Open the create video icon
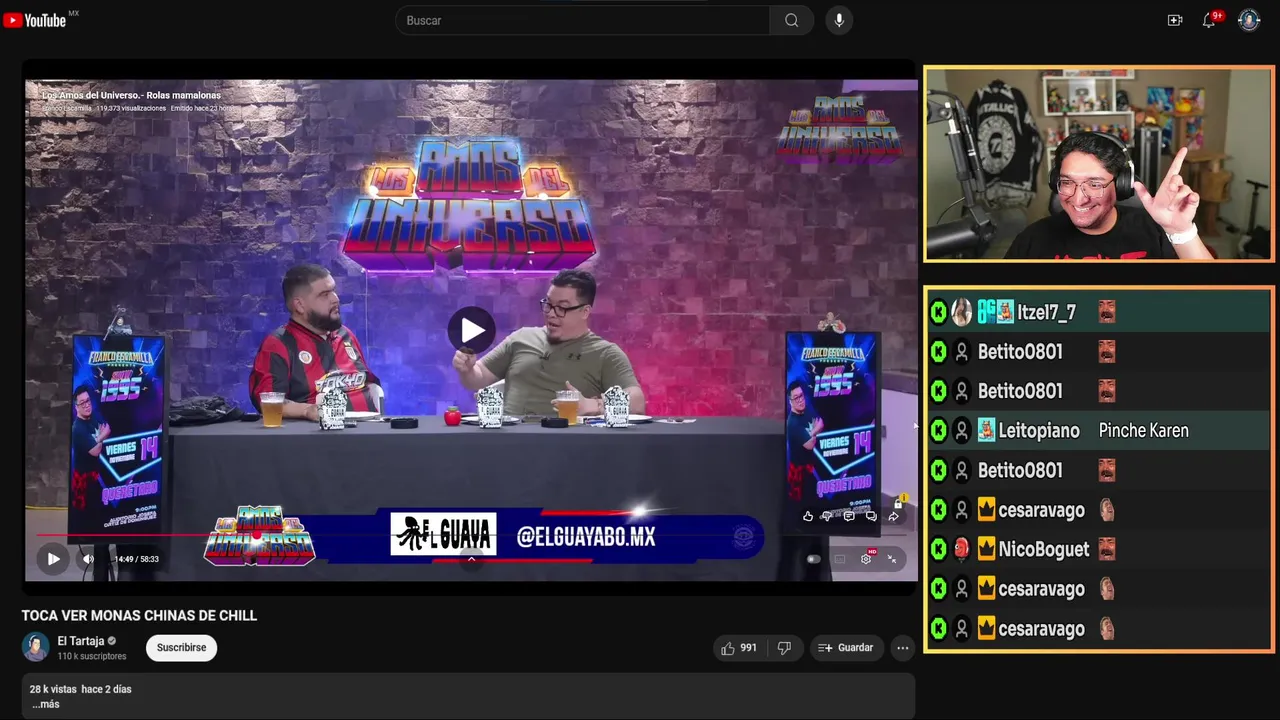This screenshot has height=720, width=1280. (x=1175, y=20)
